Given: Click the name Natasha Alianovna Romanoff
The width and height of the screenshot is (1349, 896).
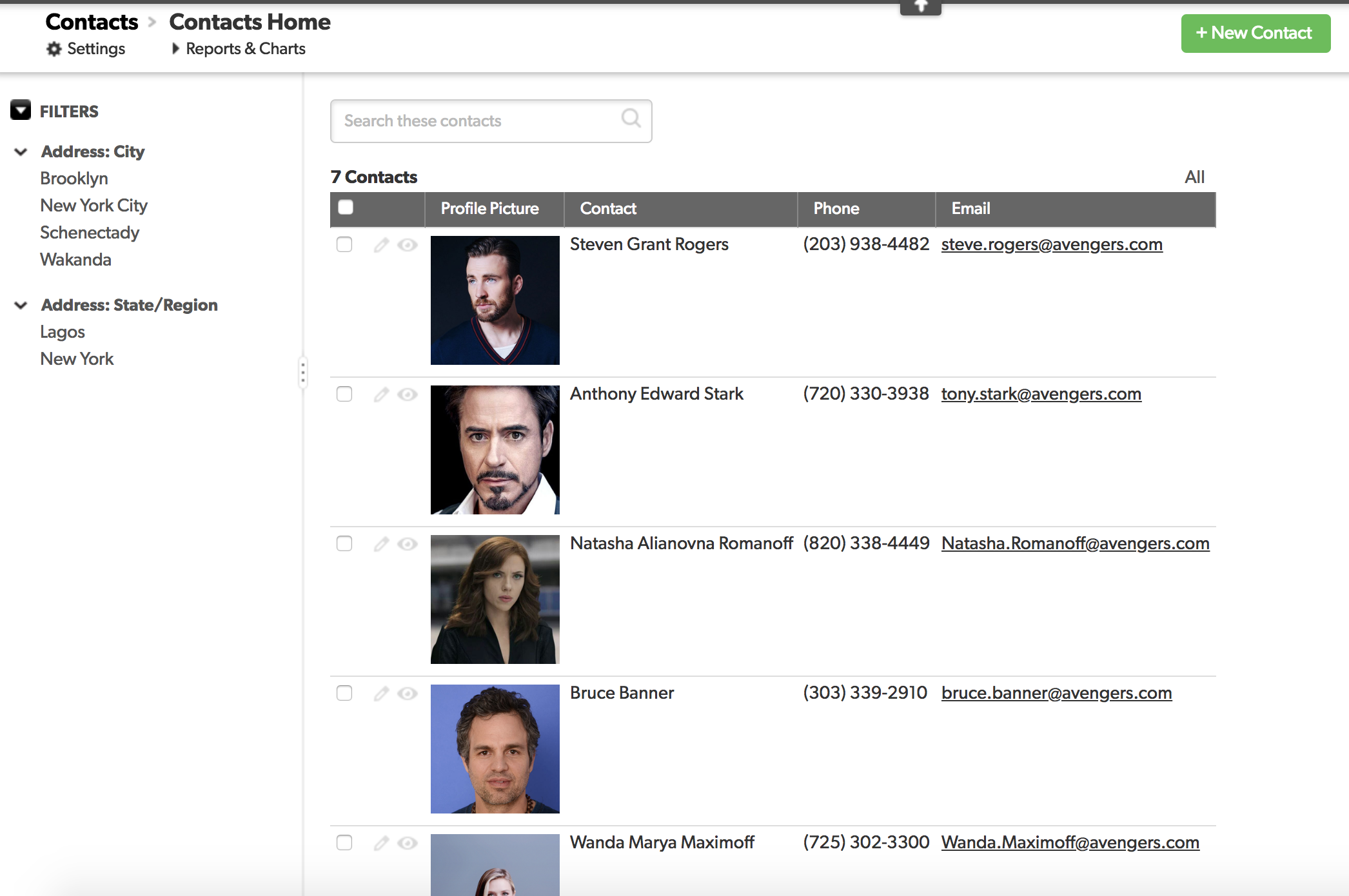Looking at the screenshot, I should 682,543.
